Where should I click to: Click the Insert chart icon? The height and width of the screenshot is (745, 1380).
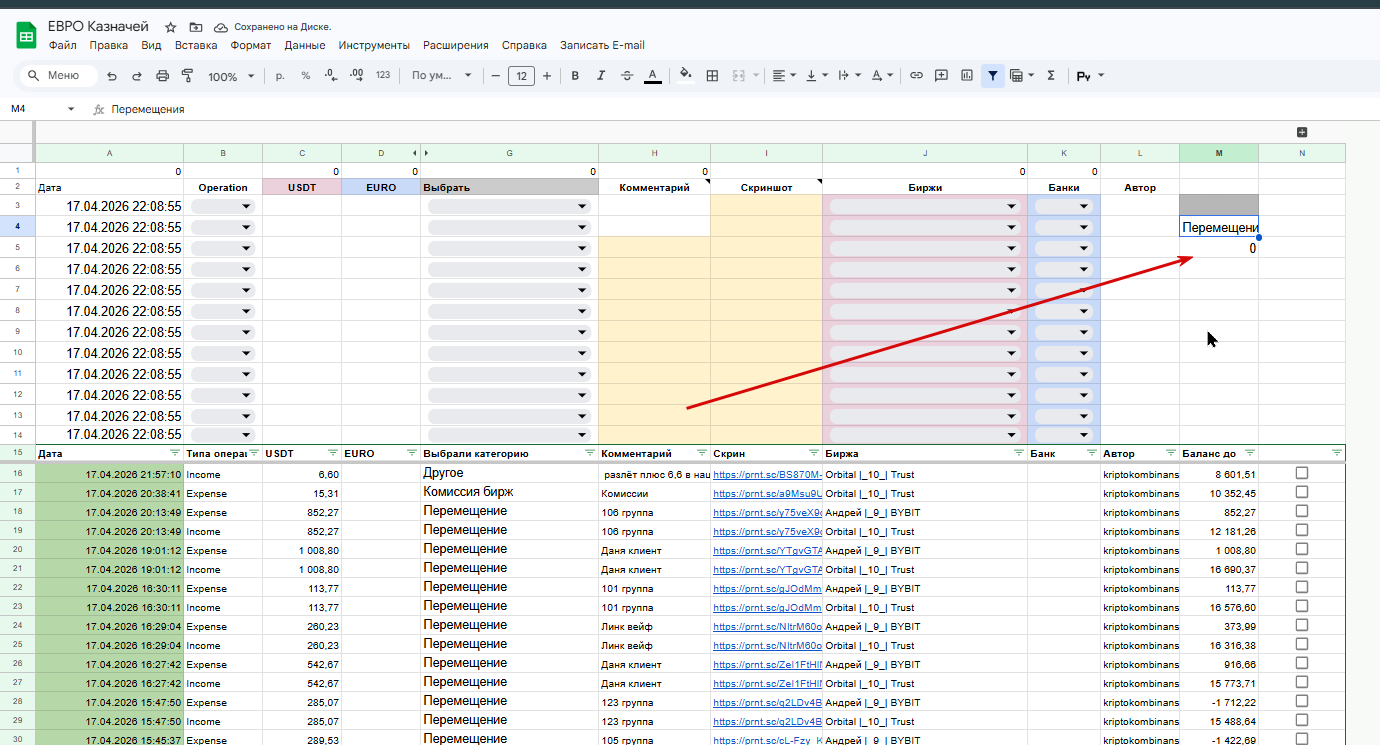click(967, 76)
